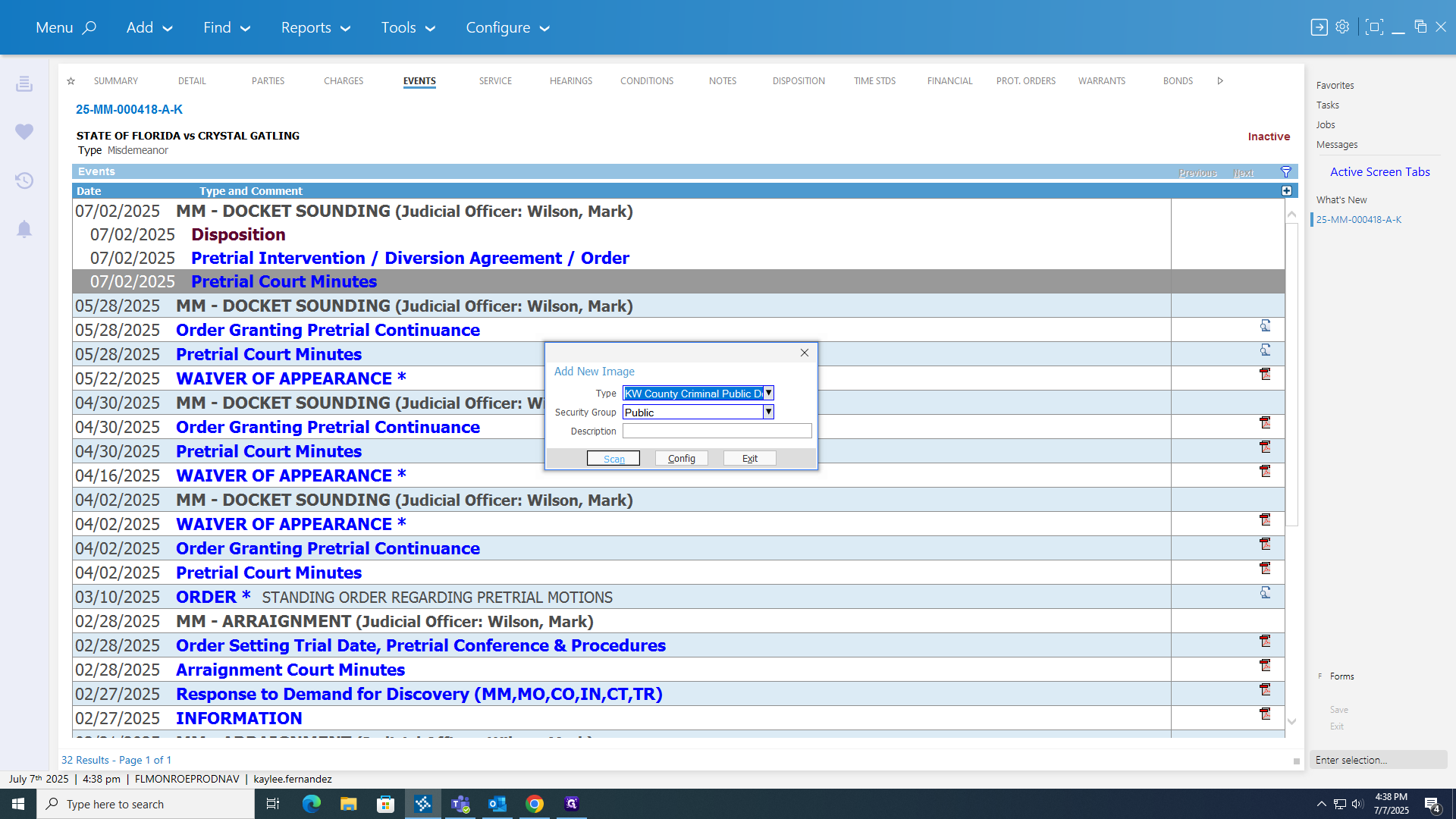
Task: Open Microsoft Teams from taskbar
Action: (x=460, y=804)
